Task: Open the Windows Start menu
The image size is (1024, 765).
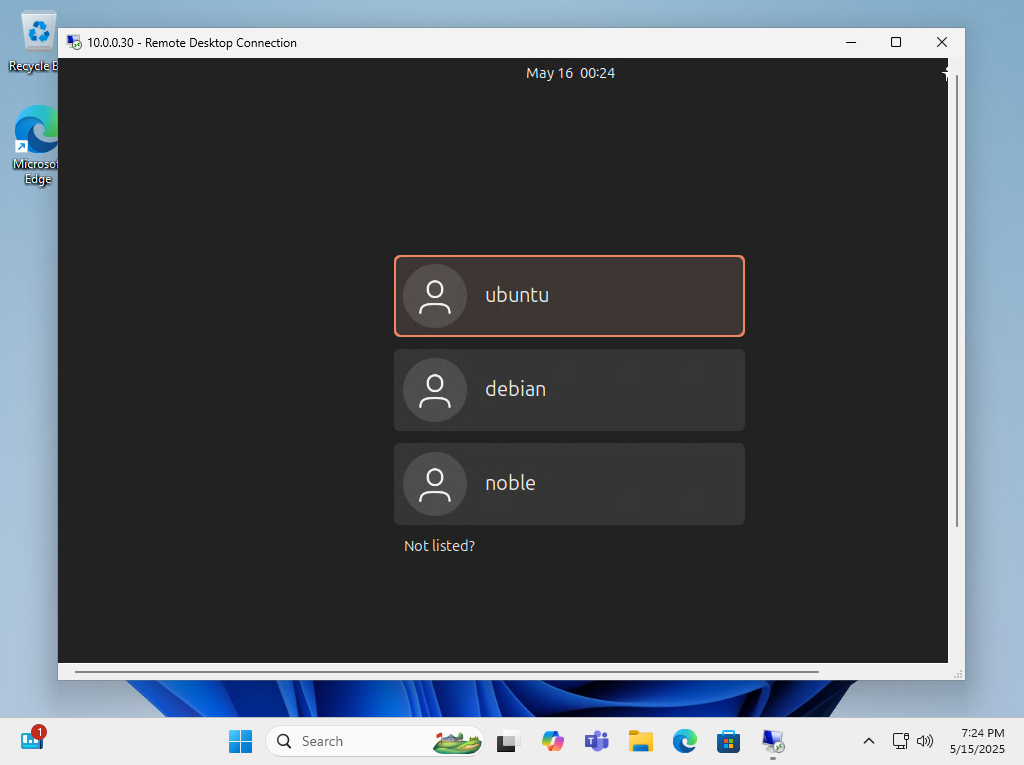Action: coord(240,741)
